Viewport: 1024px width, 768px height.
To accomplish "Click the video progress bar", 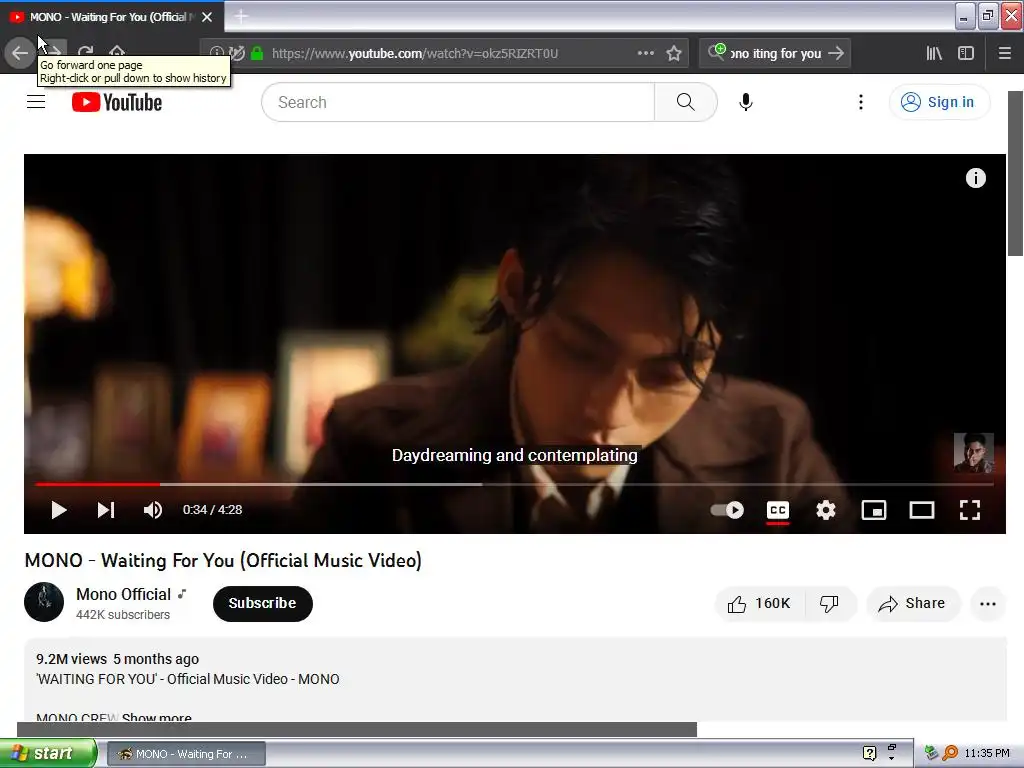I will point(515,485).
